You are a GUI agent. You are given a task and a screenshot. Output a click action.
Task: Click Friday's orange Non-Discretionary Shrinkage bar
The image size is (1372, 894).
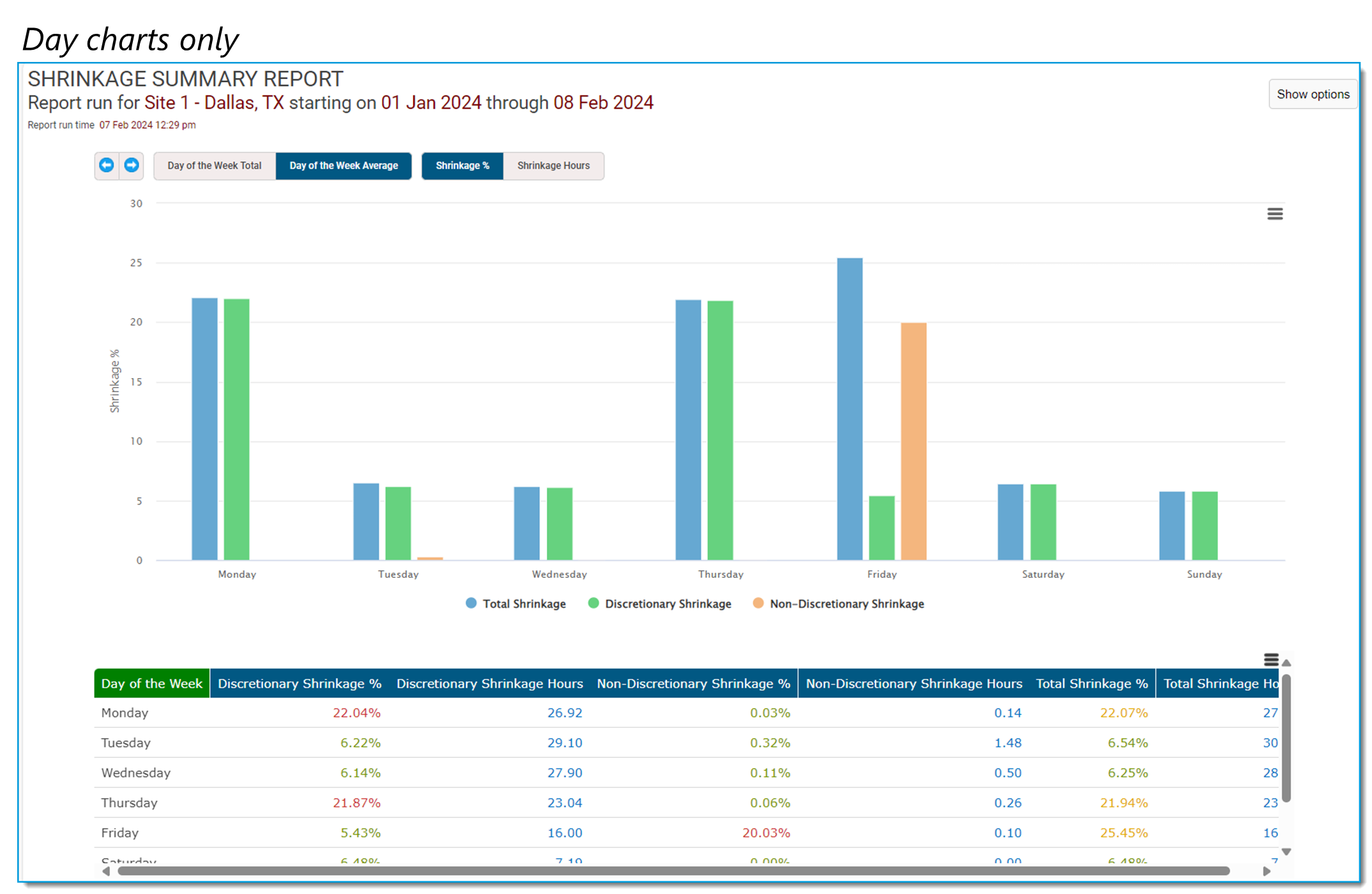click(914, 442)
